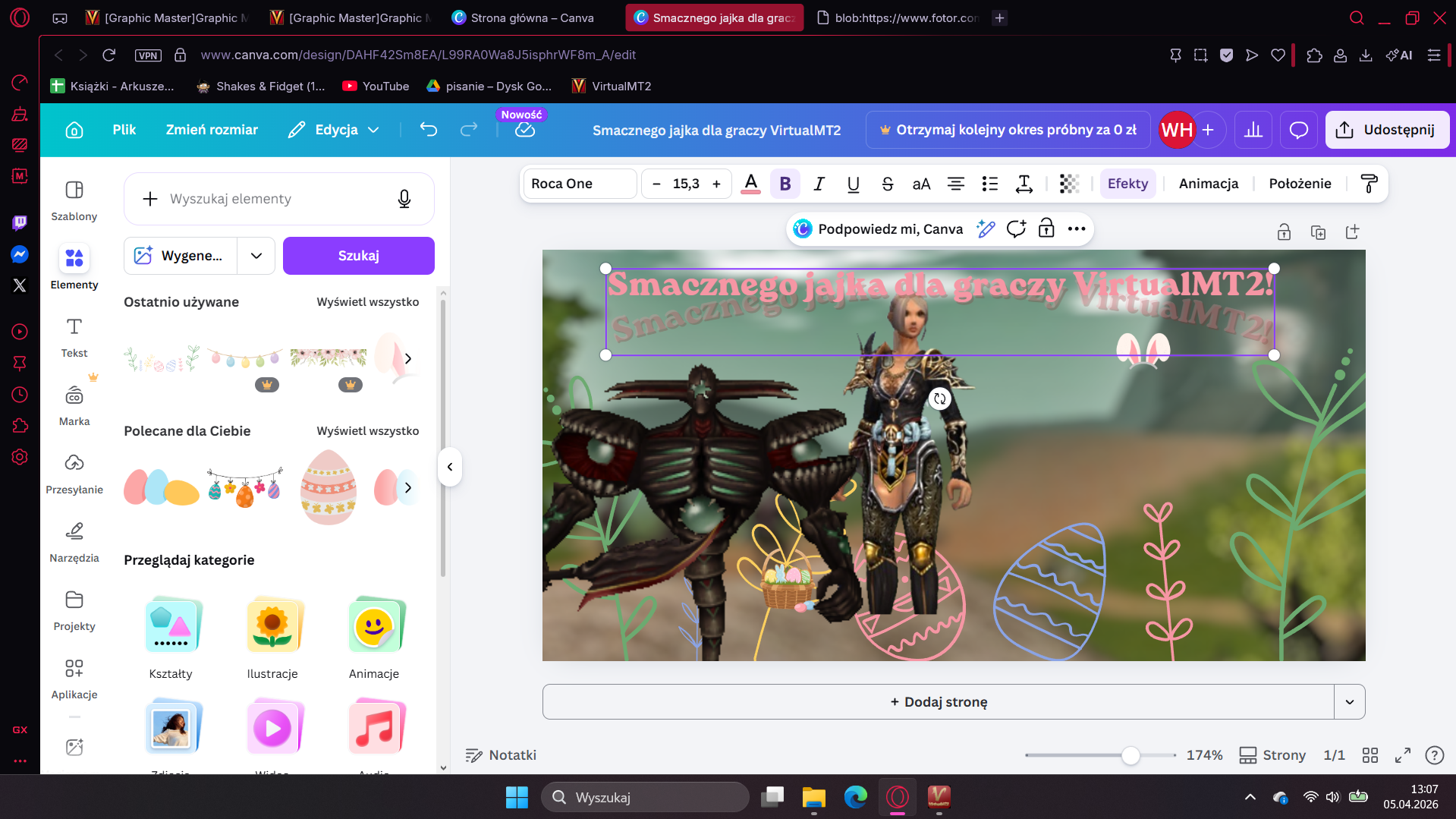Open the Elementy sidebar panel
This screenshot has width=1456, height=819.
(x=74, y=266)
